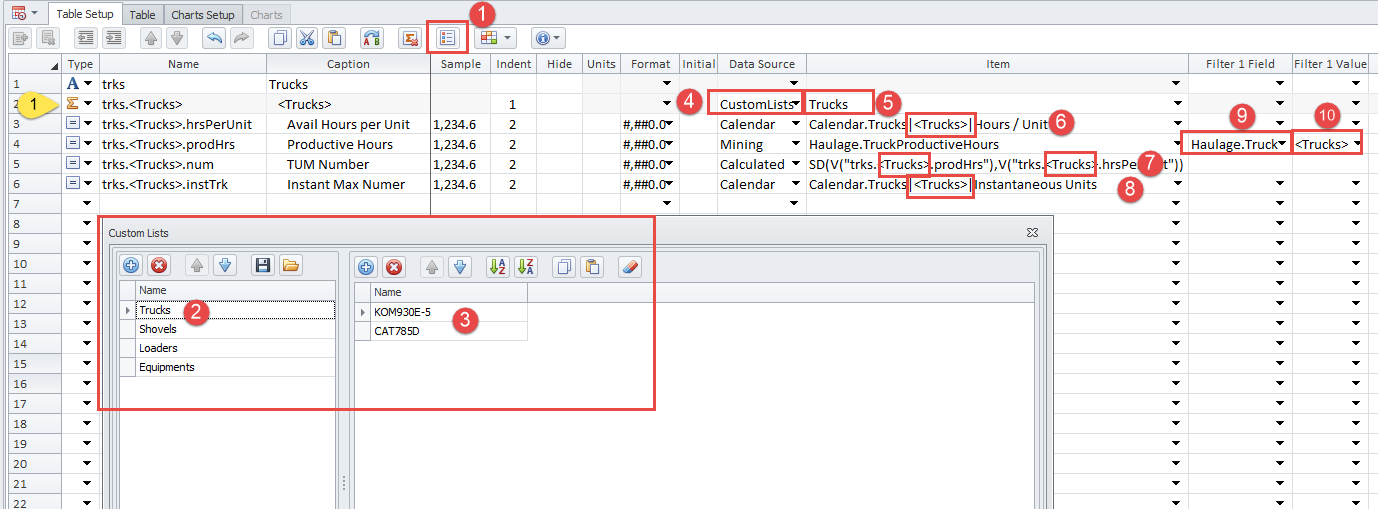The image size is (1378, 509).
Task: Save the custom lists with floppy icon
Action: (x=262, y=266)
